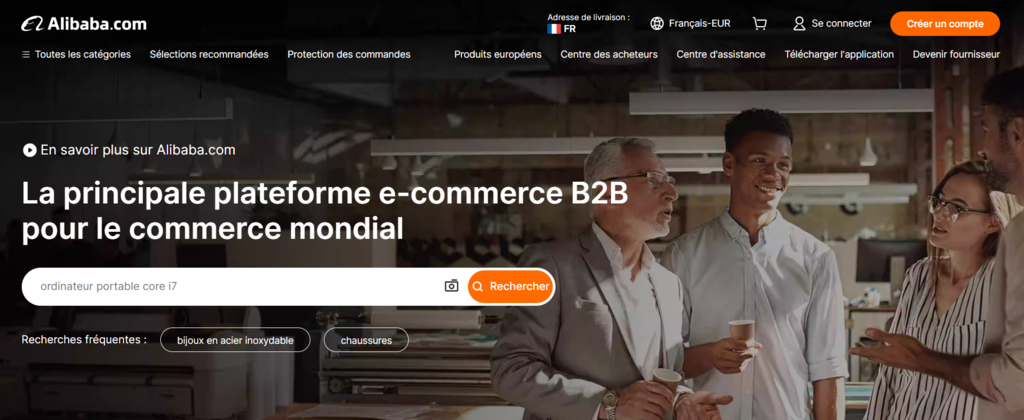Click the user profile icon
The height and width of the screenshot is (420, 1024).
pyautogui.click(x=799, y=24)
